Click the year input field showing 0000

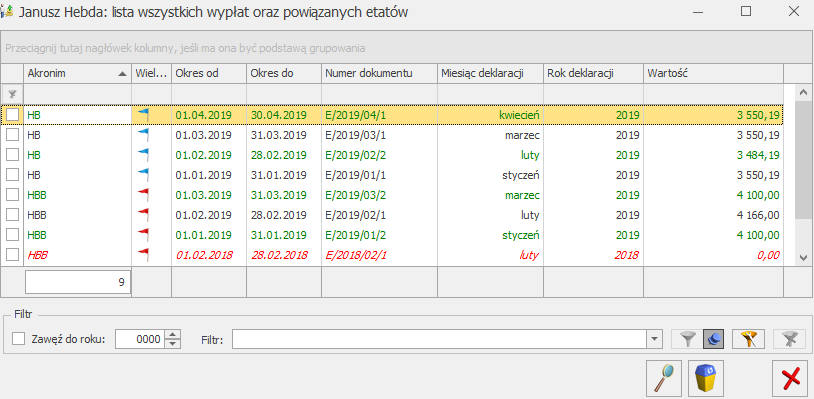[139, 340]
